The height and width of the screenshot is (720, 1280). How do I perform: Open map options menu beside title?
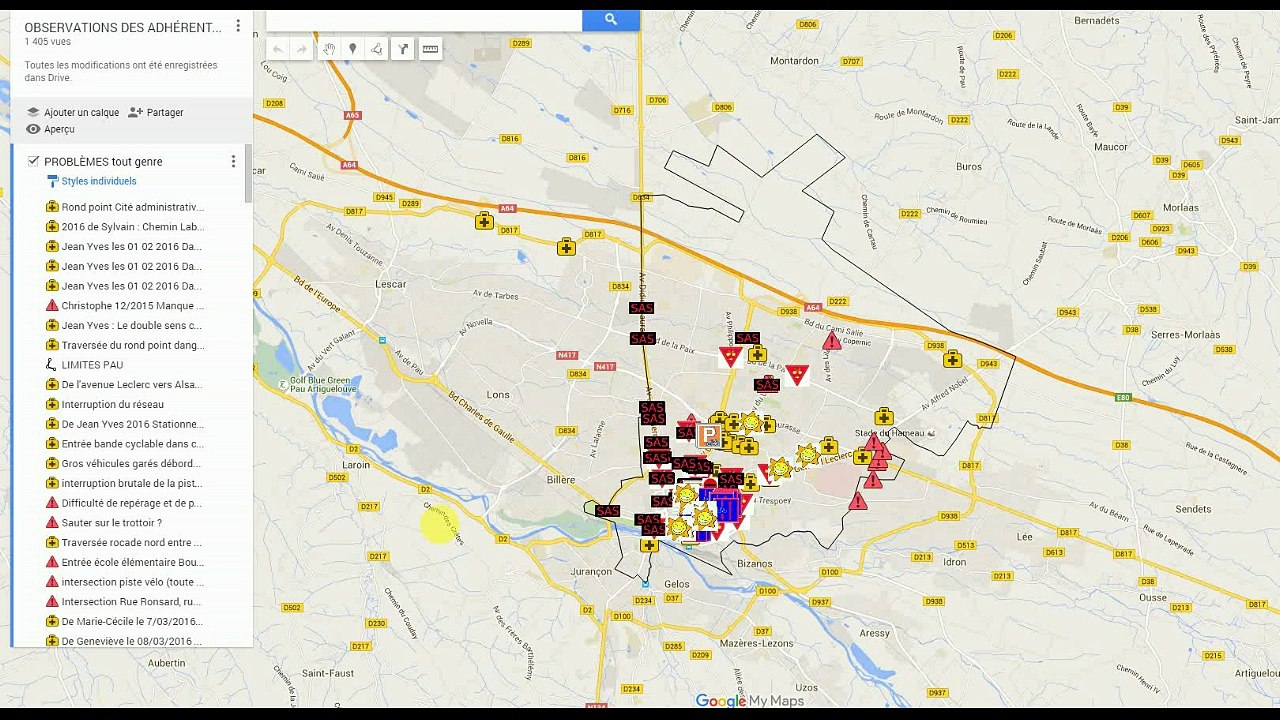point(238,26)
